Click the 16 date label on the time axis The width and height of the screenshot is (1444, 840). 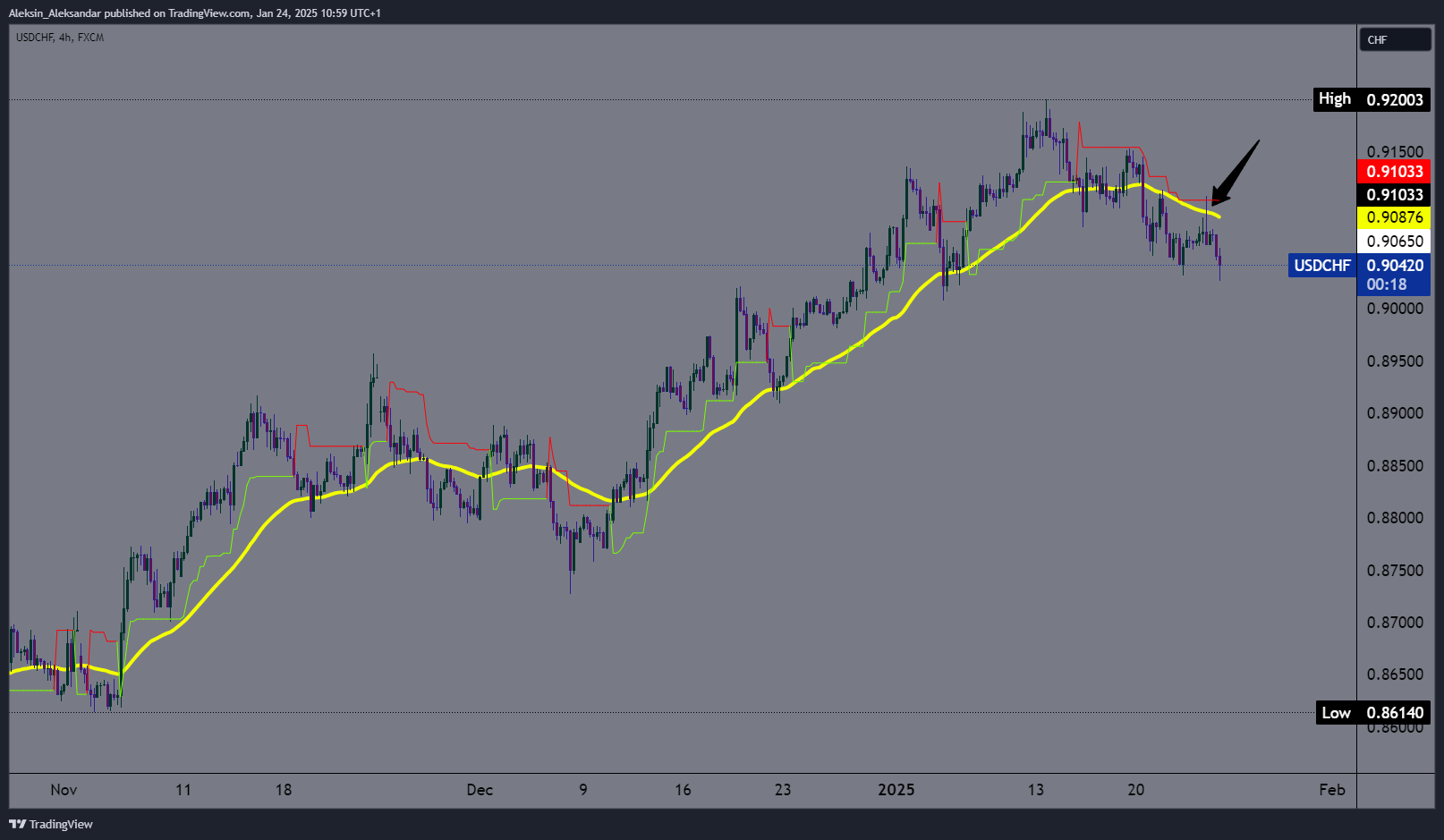point(683,790)
